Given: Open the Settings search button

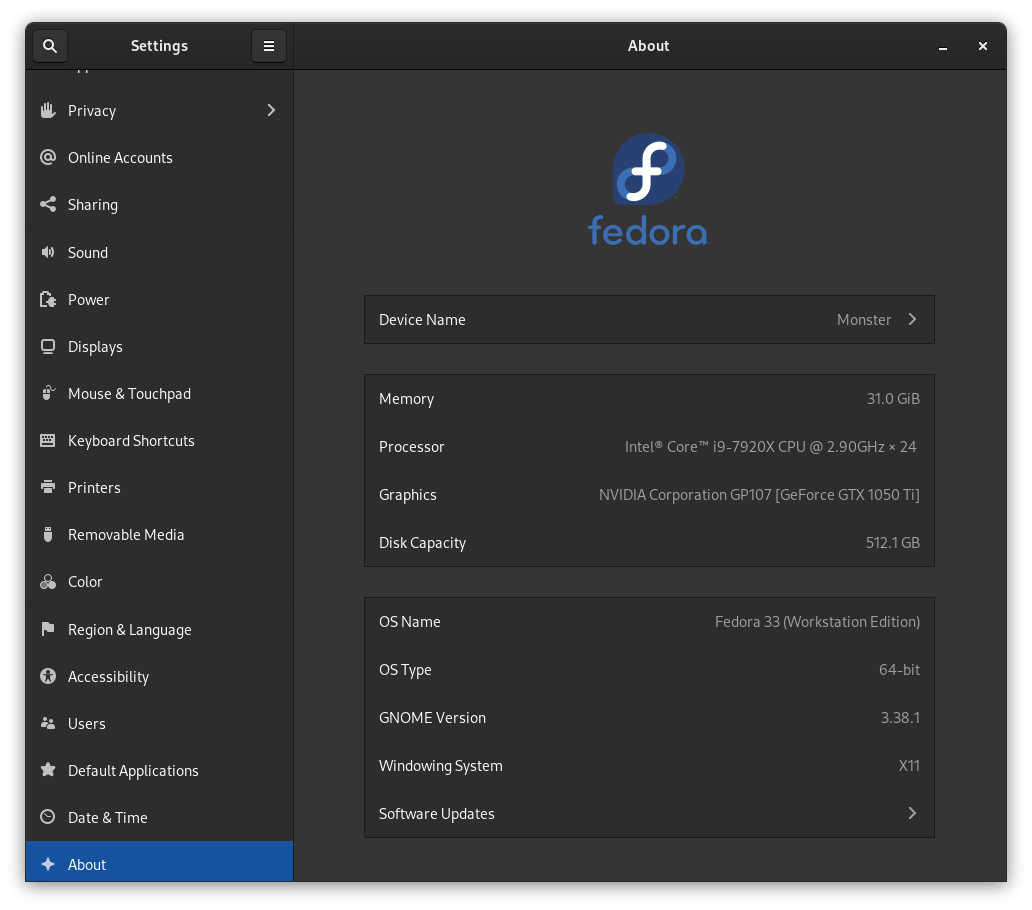Looking at the screenshot, I should click(50, 46).
